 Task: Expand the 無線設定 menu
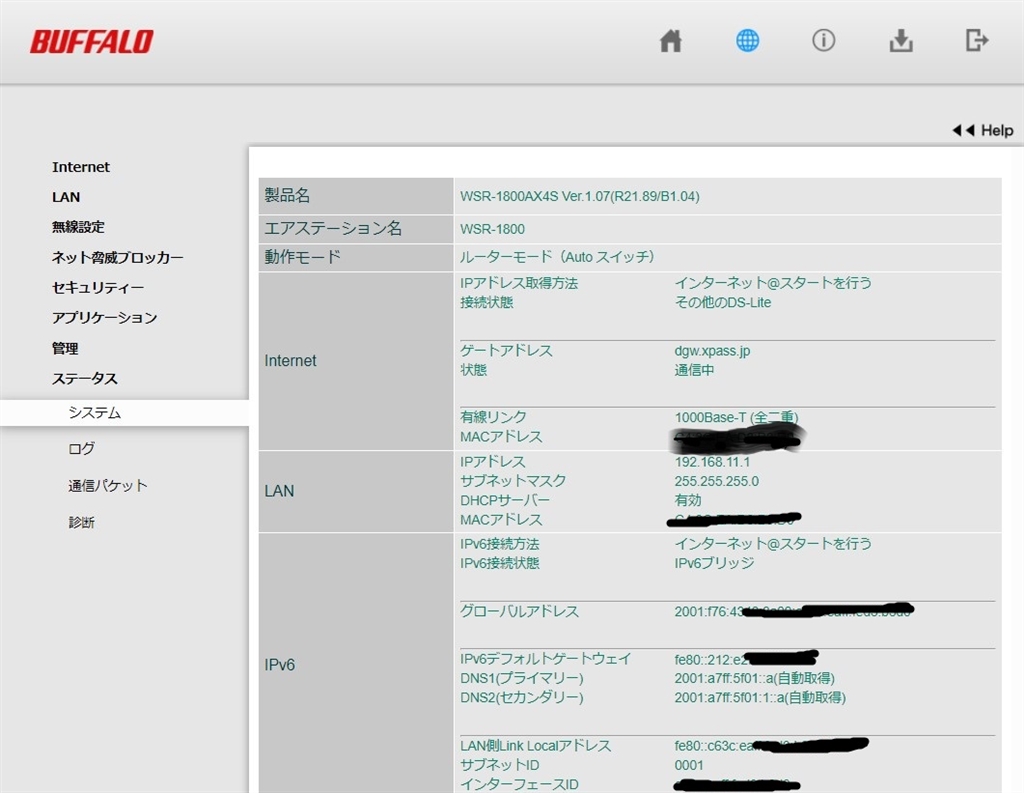coord(78,227)
